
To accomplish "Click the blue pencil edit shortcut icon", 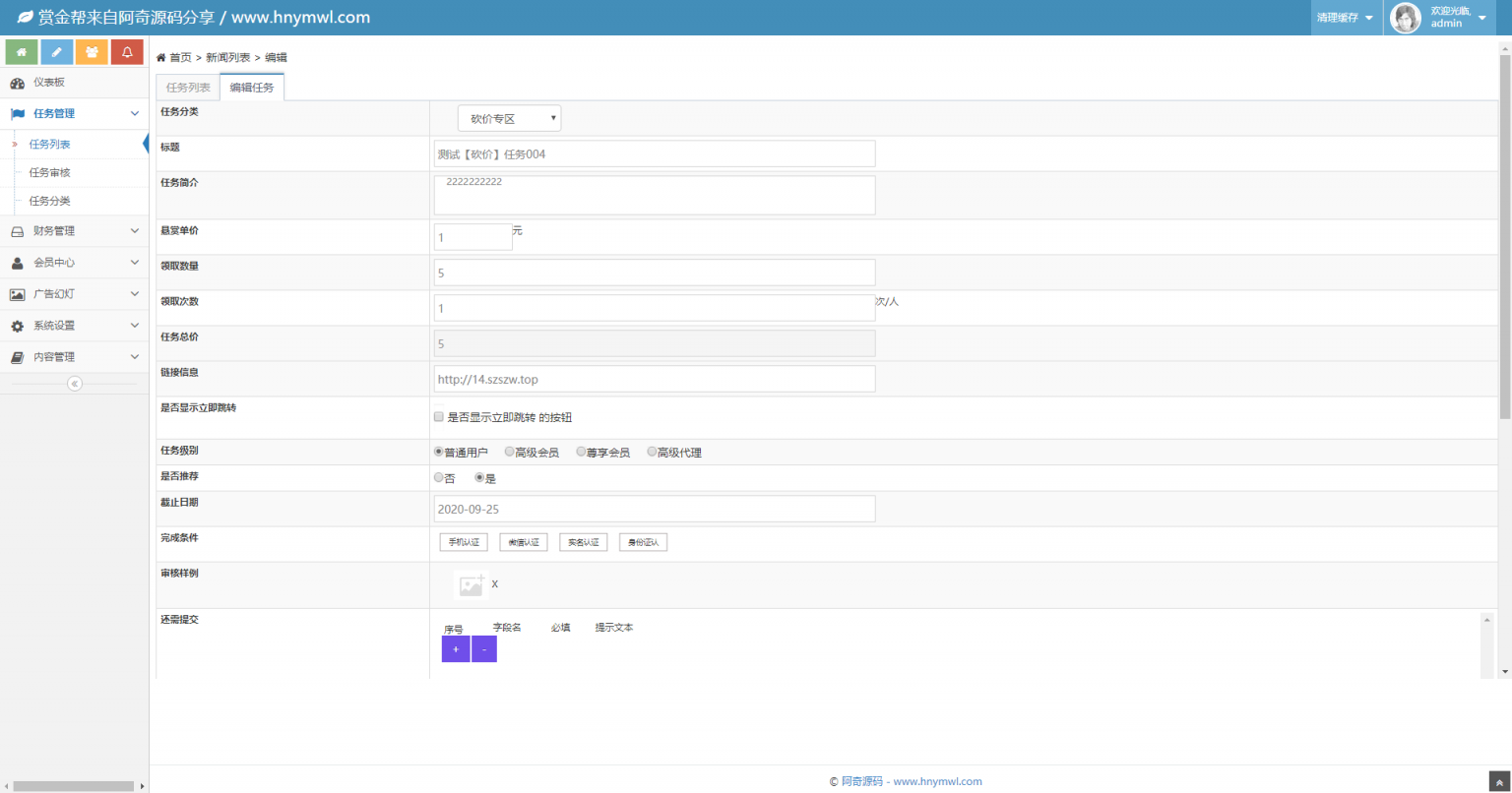I will [x=57, y=52].
